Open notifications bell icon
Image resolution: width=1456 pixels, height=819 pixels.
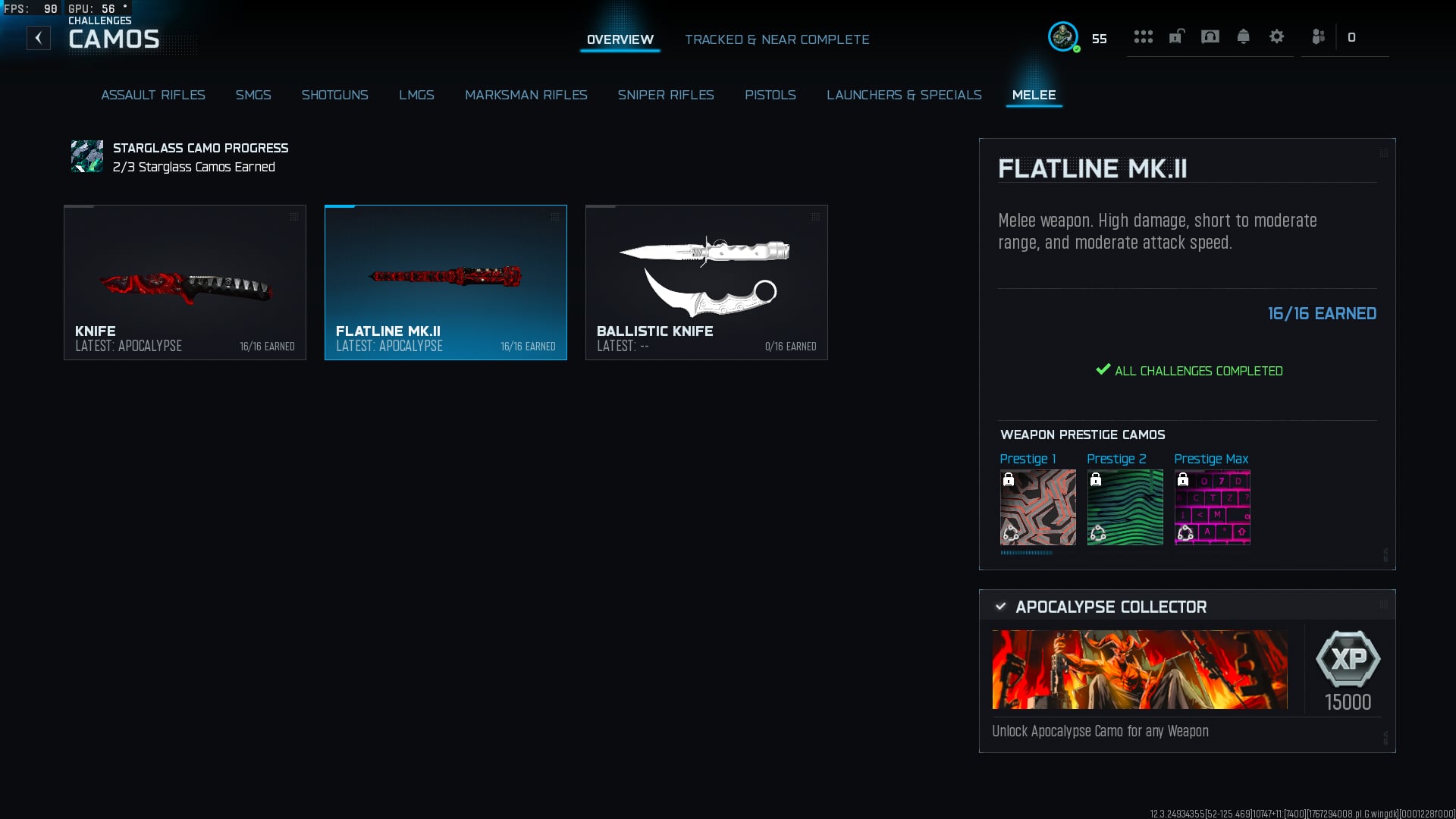pyautogui.click(x=1243, y=36)
